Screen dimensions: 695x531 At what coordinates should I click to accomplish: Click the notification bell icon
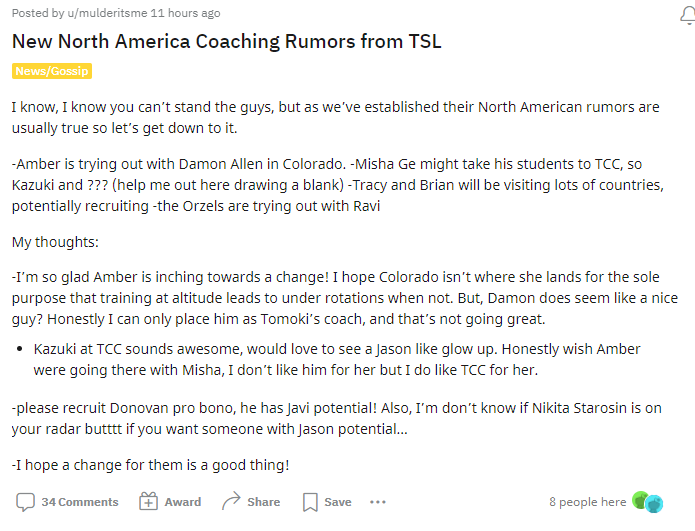(x=686, y=10)
